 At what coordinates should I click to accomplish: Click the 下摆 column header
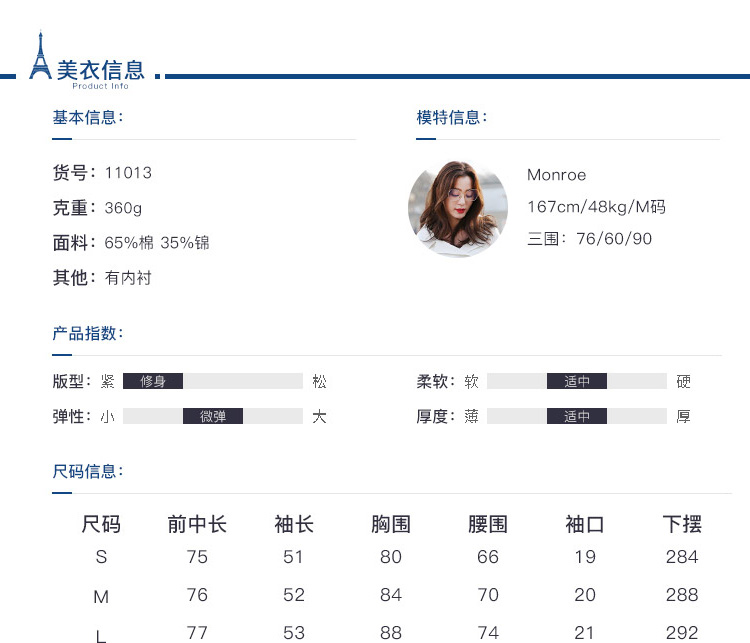tap(682, 524)
